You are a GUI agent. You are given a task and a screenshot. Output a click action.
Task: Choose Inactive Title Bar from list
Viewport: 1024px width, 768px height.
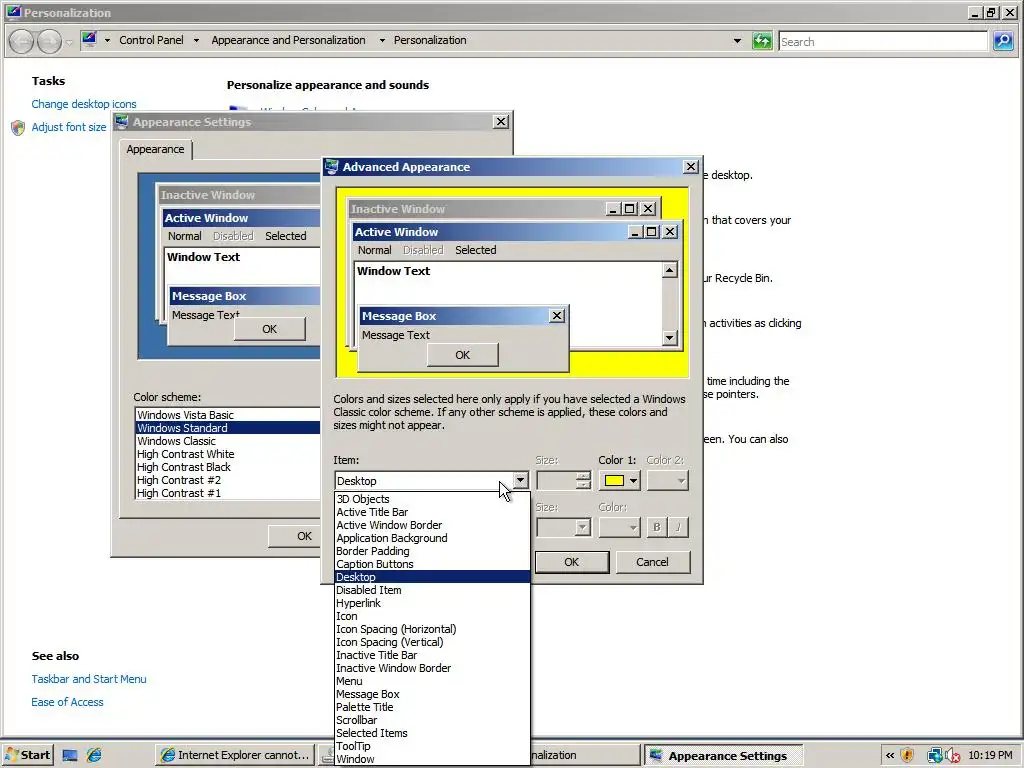pos(432,655)
